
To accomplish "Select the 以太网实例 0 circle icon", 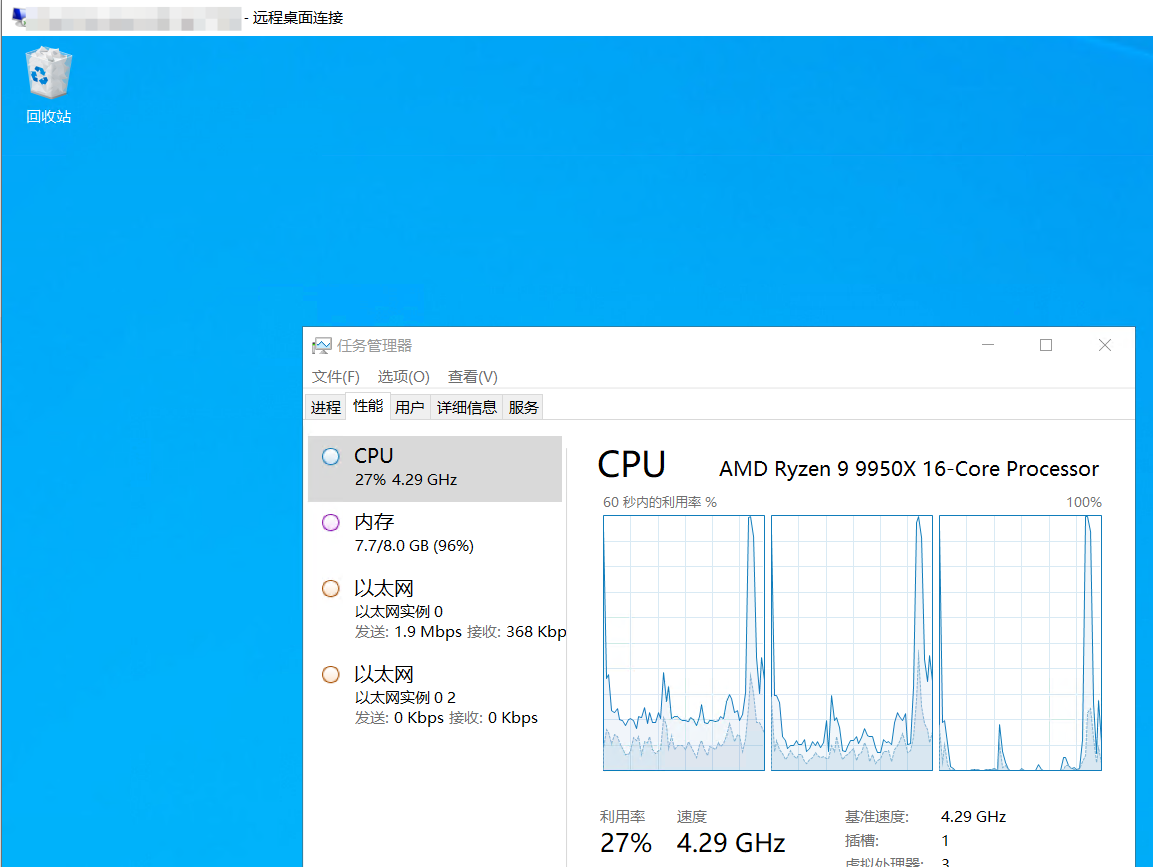I will [331, 589].
